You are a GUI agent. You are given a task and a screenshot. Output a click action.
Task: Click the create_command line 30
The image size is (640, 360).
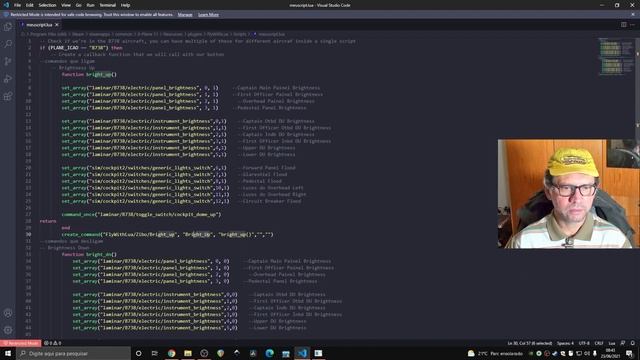(167, 234)
